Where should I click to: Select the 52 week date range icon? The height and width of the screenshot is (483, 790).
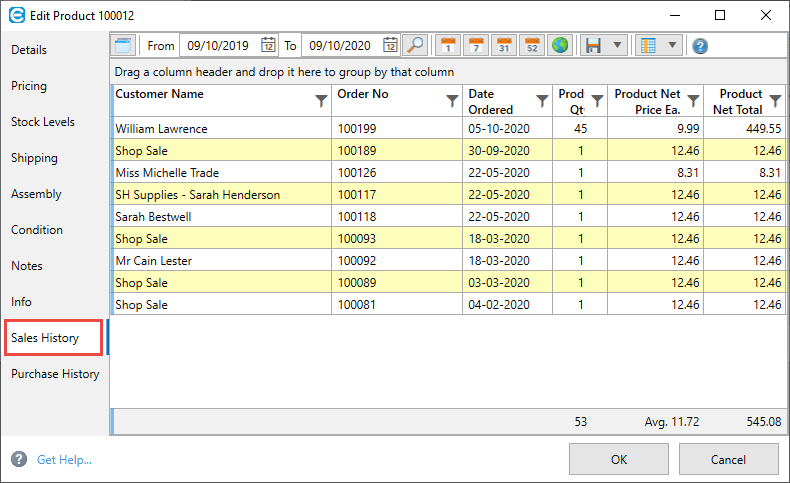click(532, 45)
